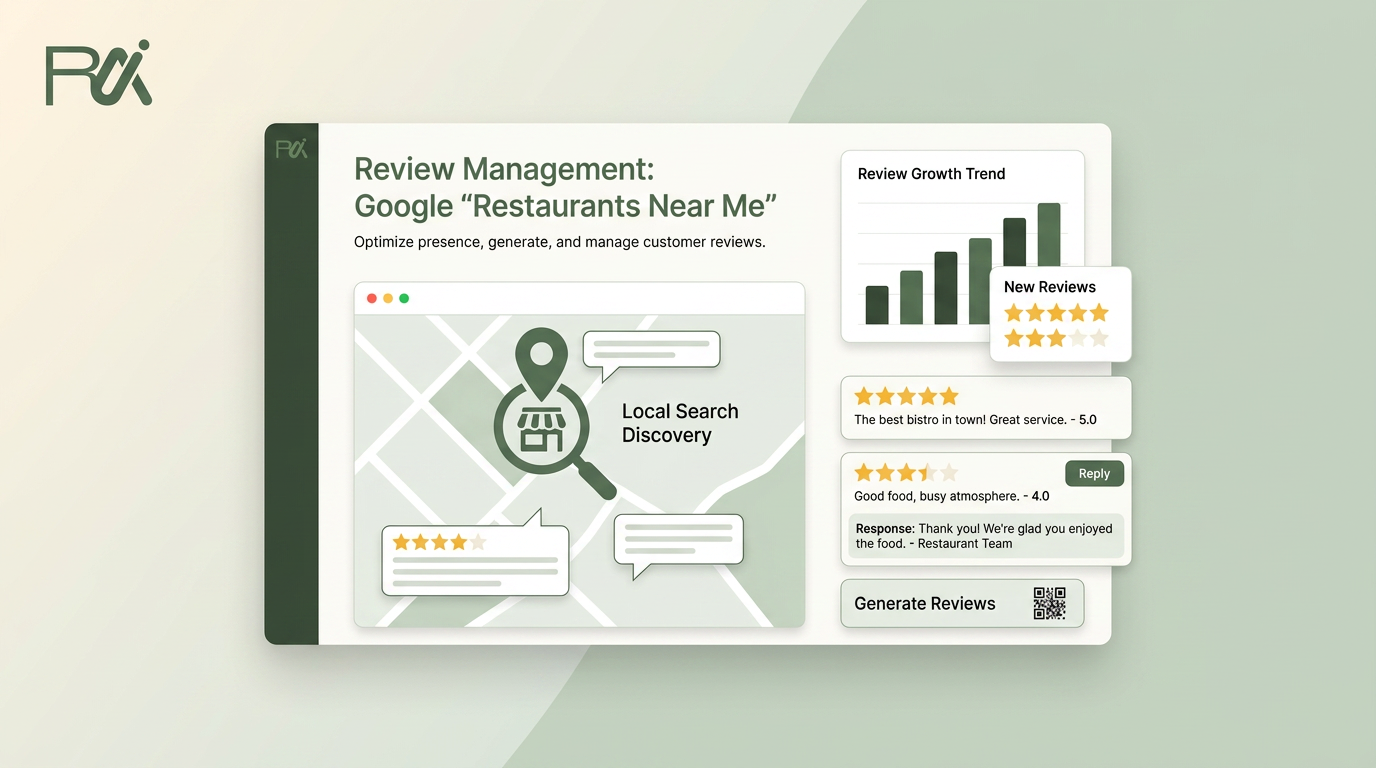The image size is (1376, 768).
Task: Open the New Reviews card
Action: click(1060, 314)
